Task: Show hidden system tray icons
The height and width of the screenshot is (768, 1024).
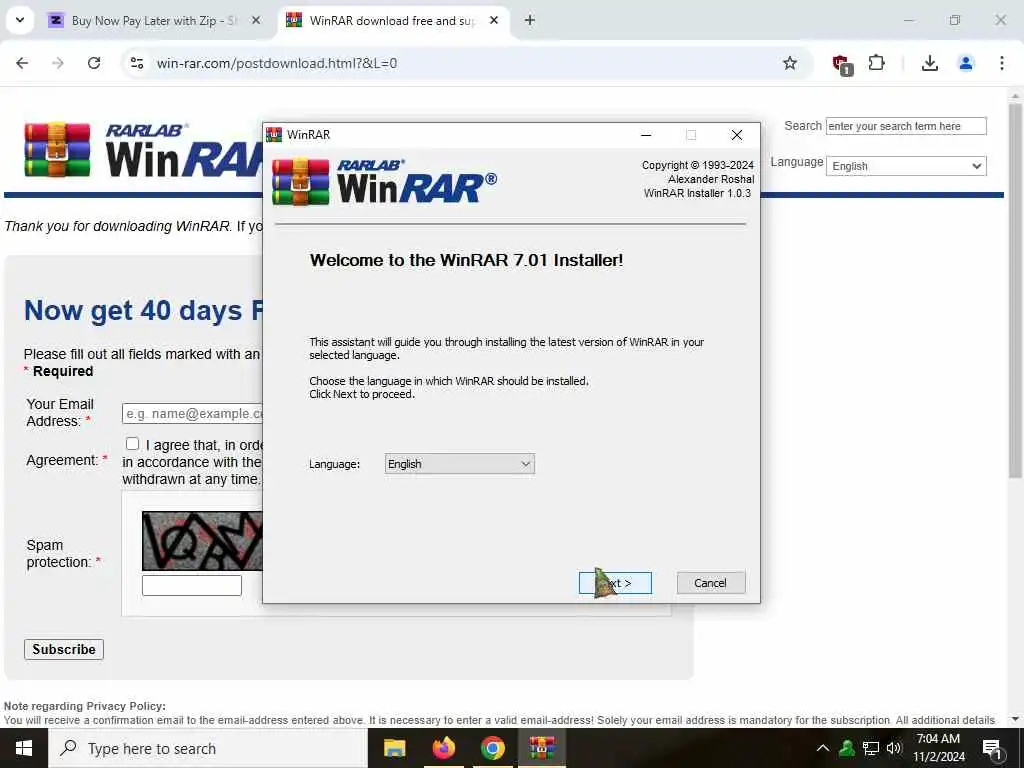Action: (x=823, y=748)
